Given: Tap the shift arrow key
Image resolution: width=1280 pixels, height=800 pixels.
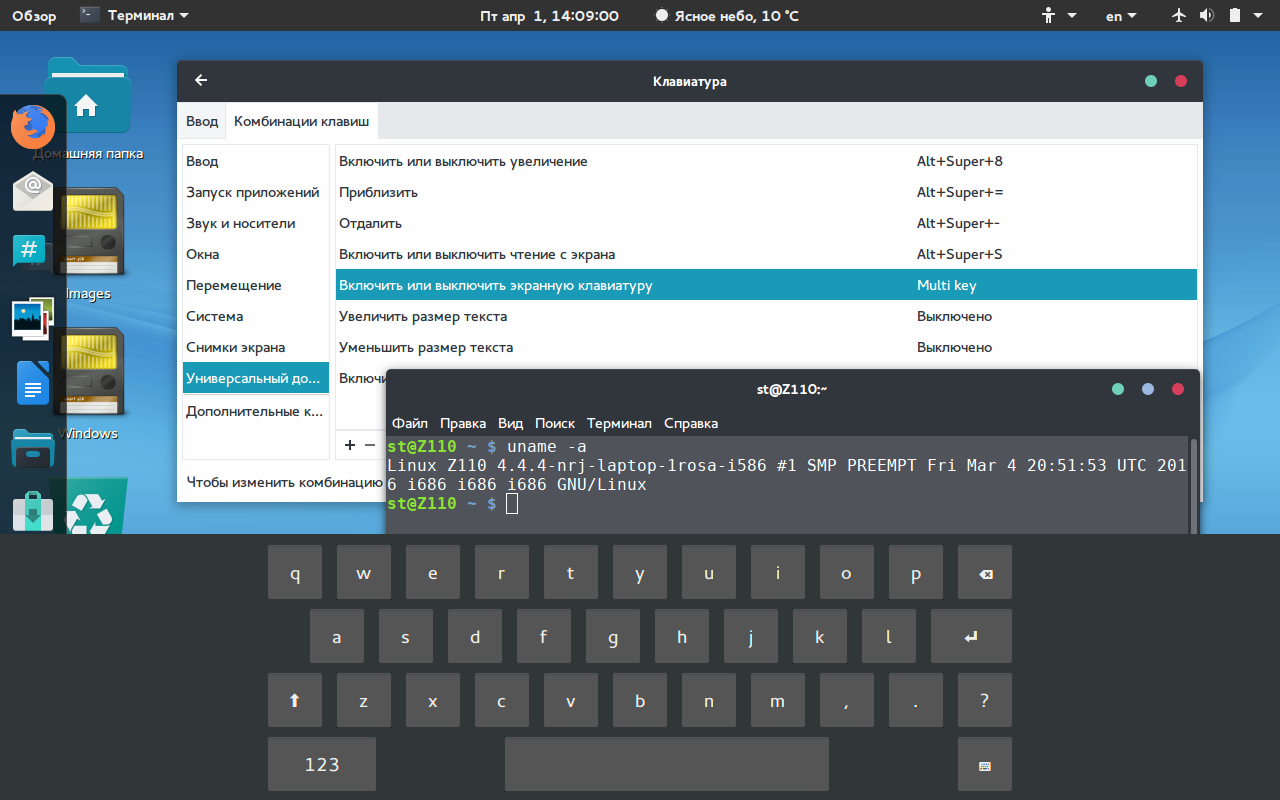Looking at the screenshot, I should tap(295, 700).
